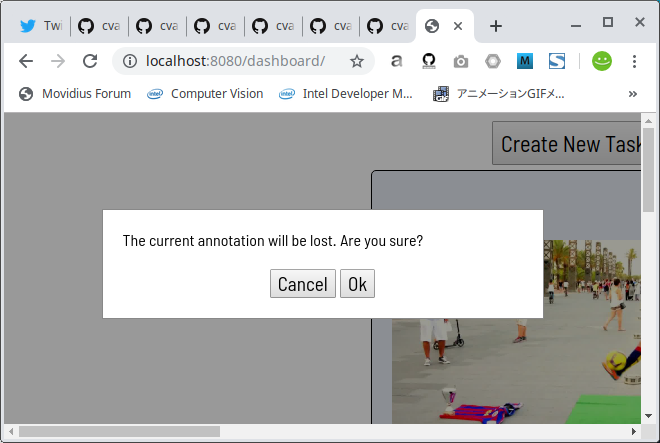Click the browser forward arrow

pyautogui.click(x=58, y=61)
